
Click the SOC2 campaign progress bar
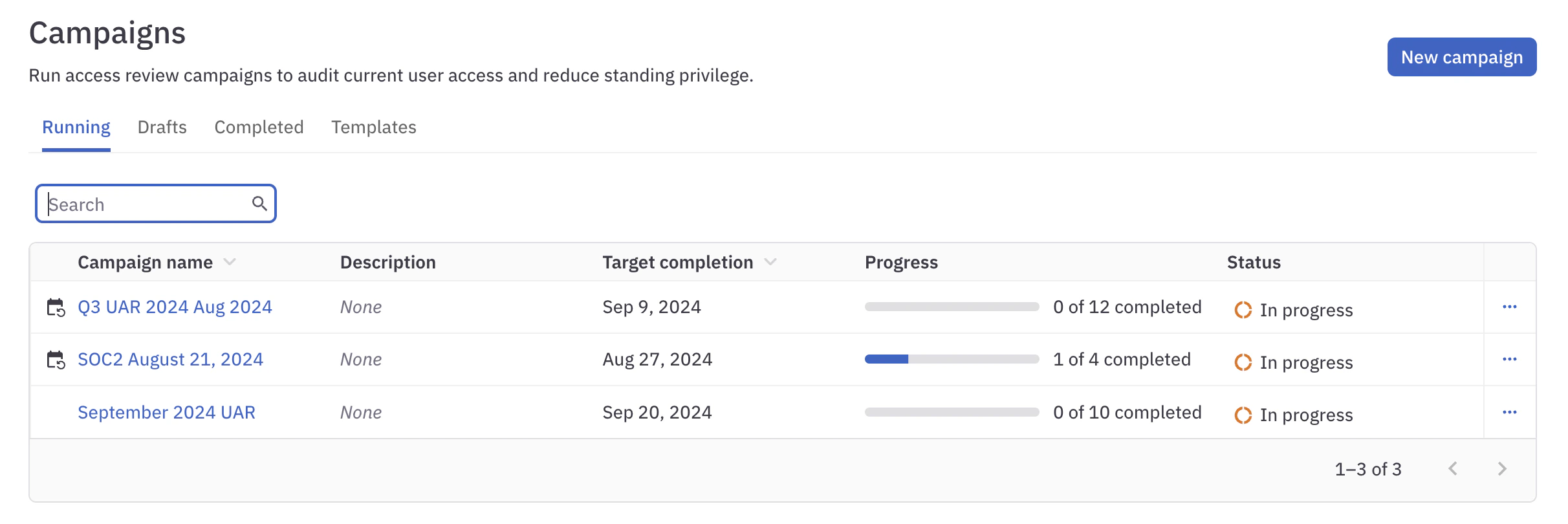click(951, 359)
